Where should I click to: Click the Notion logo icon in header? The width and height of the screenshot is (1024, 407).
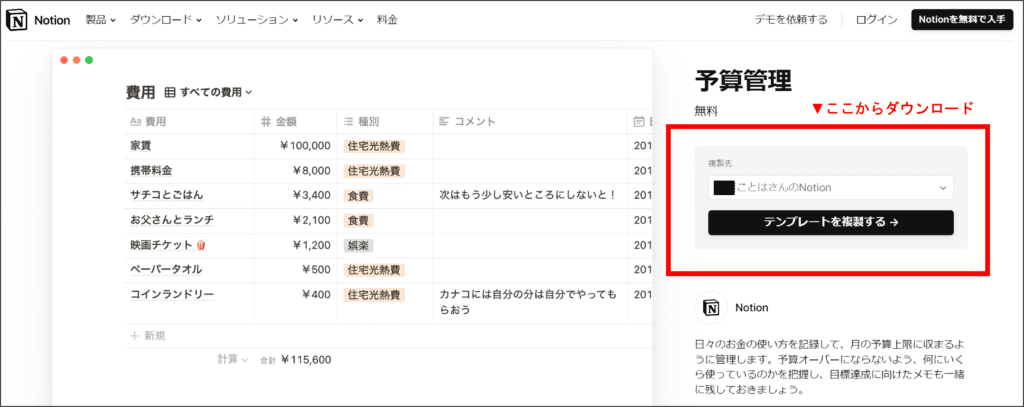(17, 20)
